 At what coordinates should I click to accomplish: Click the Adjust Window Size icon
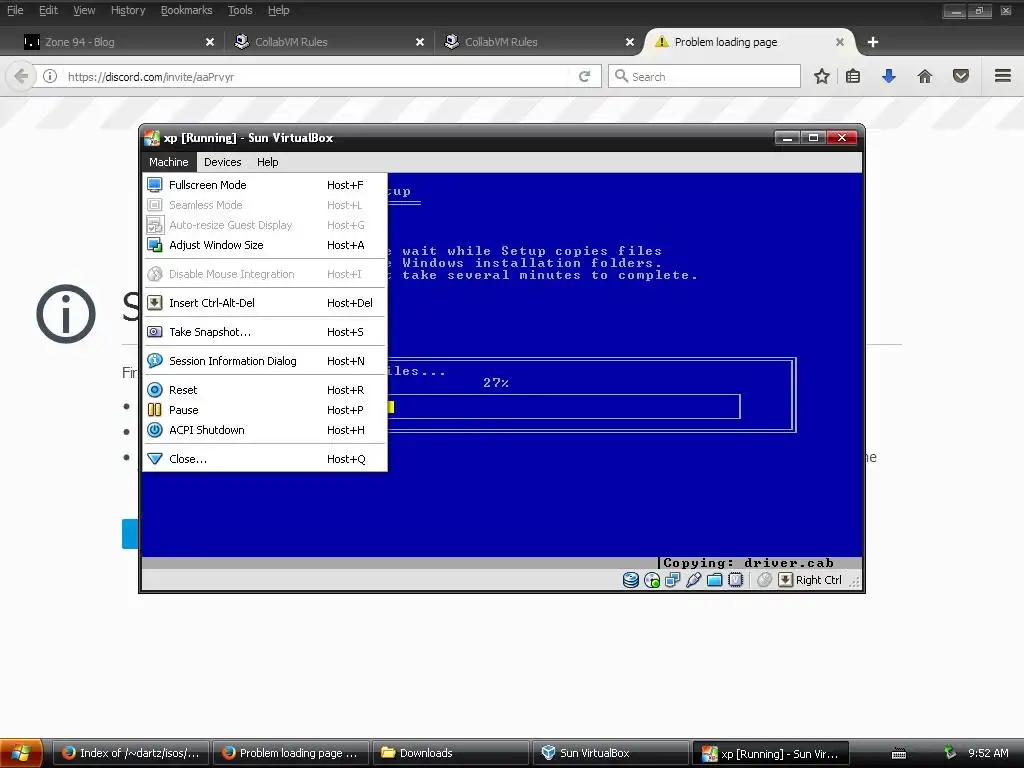tap(155, 245)
